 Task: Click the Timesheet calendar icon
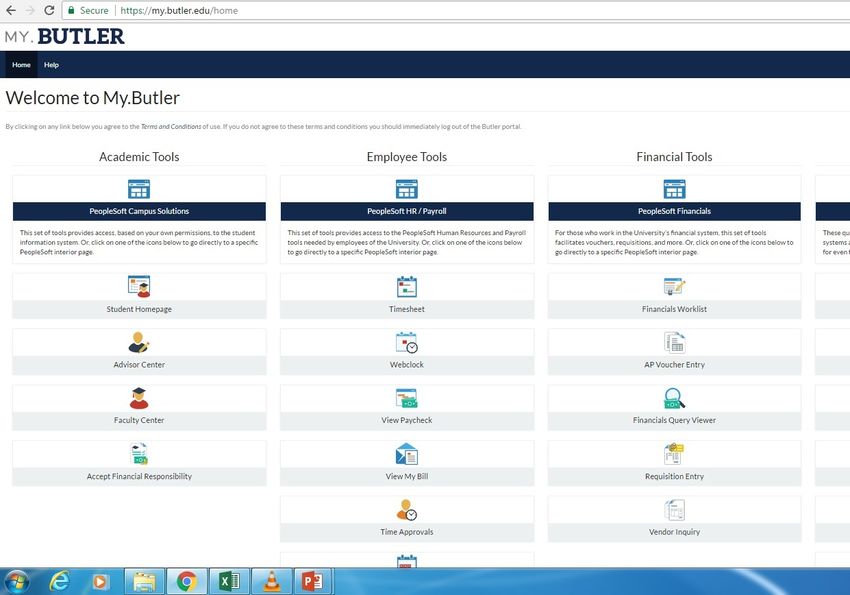click(x=407, y=287)
